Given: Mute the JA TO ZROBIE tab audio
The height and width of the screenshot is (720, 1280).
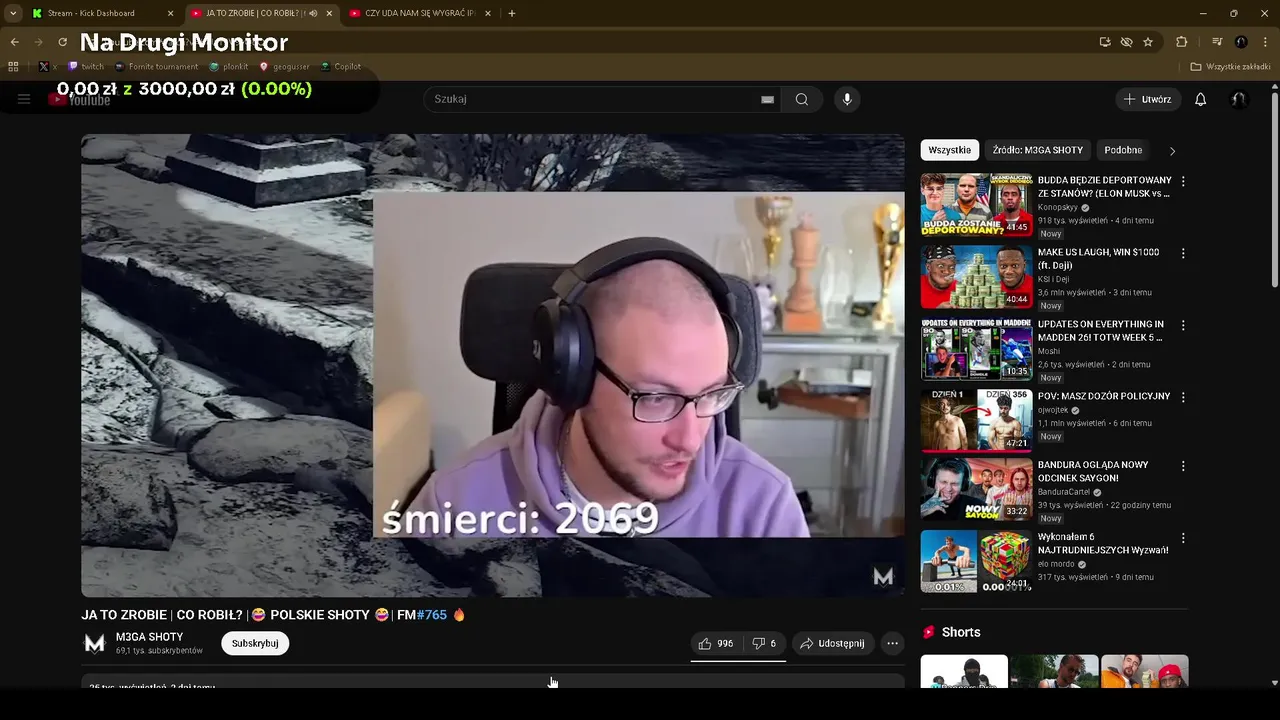Looking at the screenshot, I should (313, 13).
